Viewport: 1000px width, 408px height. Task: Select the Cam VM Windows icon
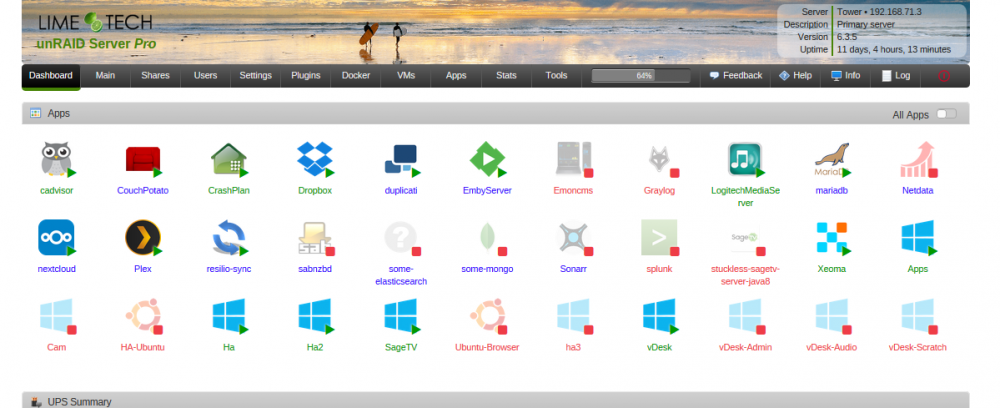[x=56, y=316]
